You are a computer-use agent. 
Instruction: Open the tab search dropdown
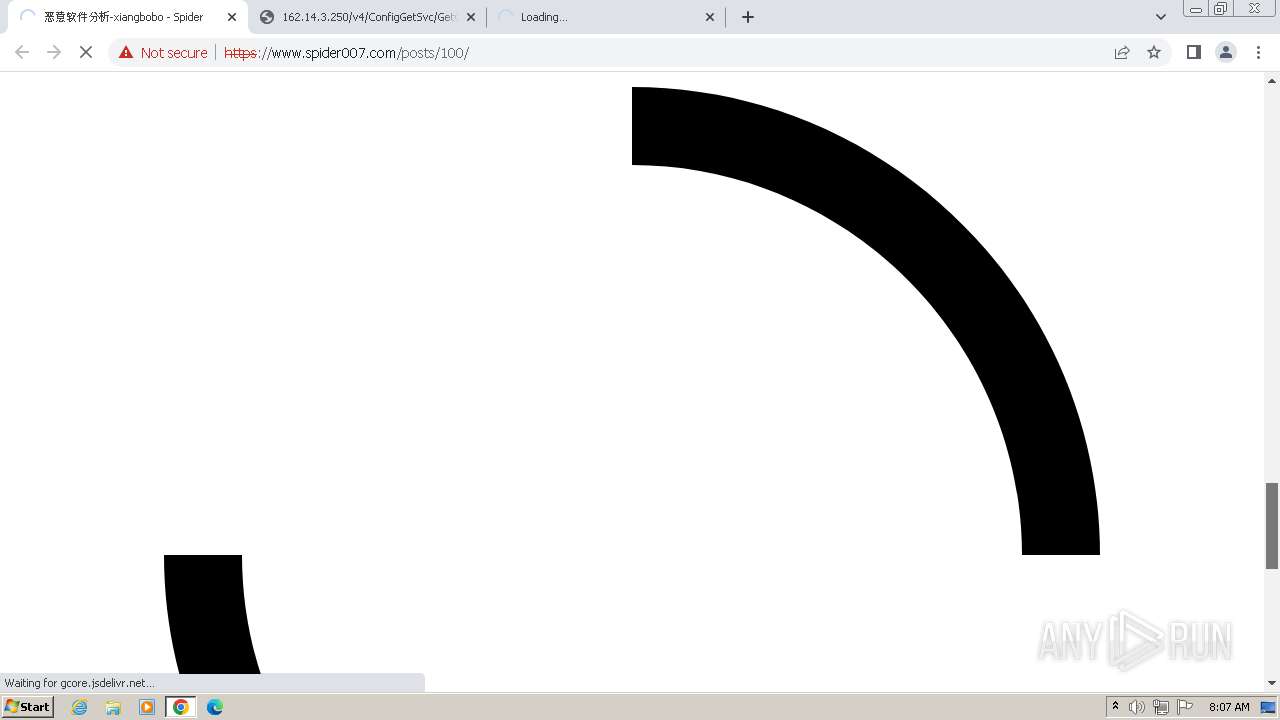(1161, 17)
